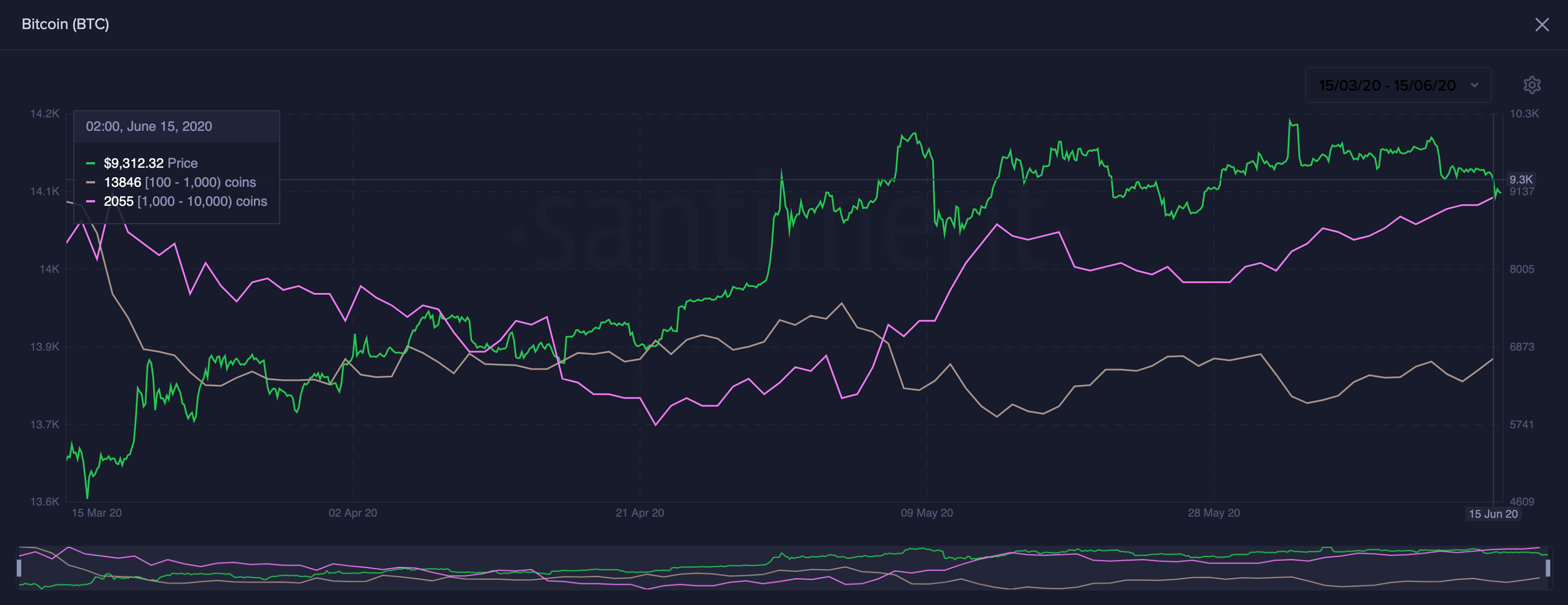Click the $9,312.32 Price legend entry

150,163
